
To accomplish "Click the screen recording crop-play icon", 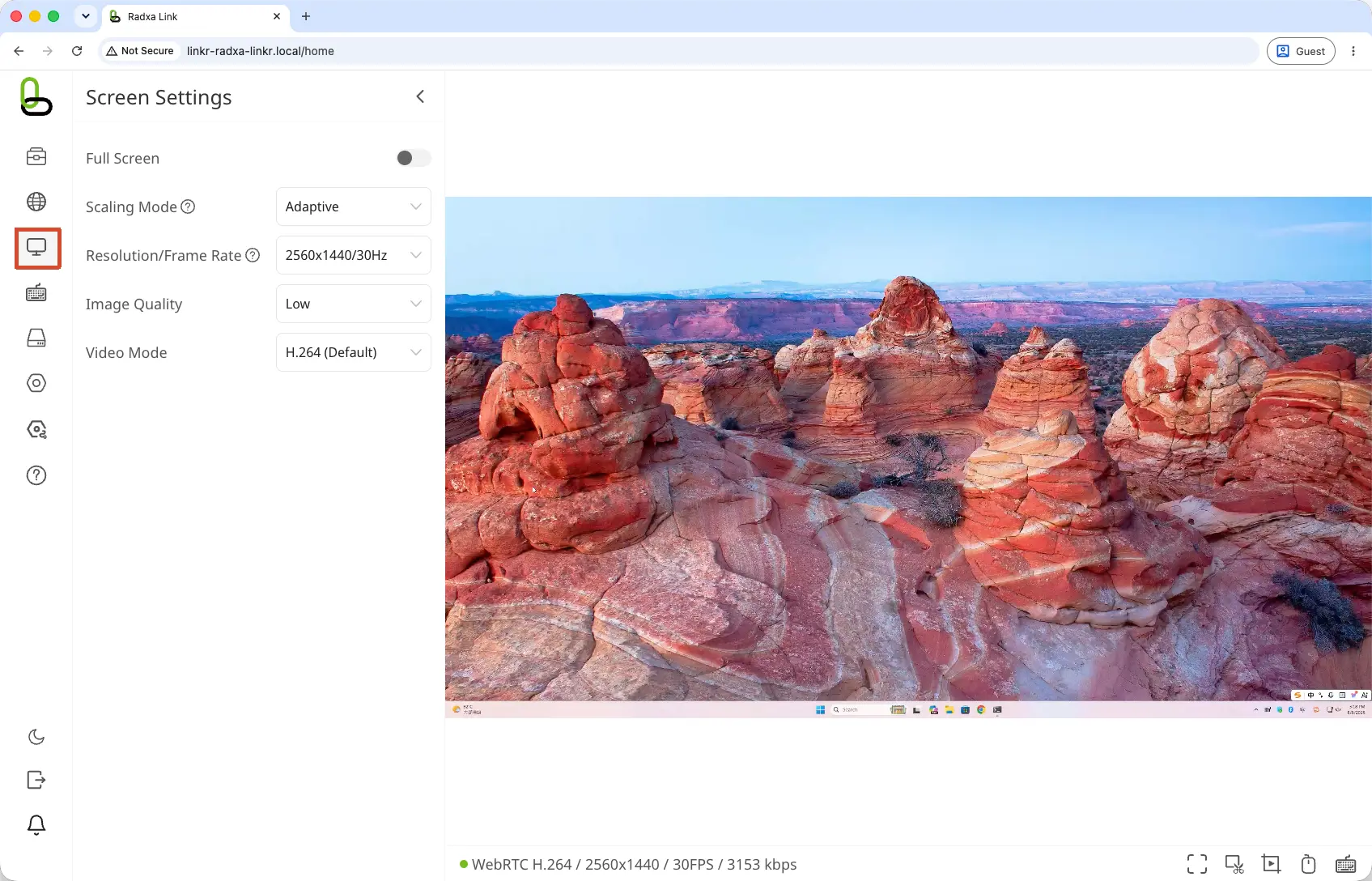I will click(x=1271, y=864).
